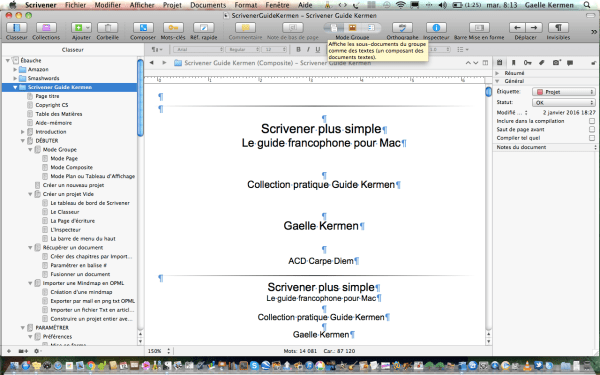Switch to corkboard view in Mode Groupe
Image resolution: width=600 pixels, height=375 pixels.
tap(352, 28)
